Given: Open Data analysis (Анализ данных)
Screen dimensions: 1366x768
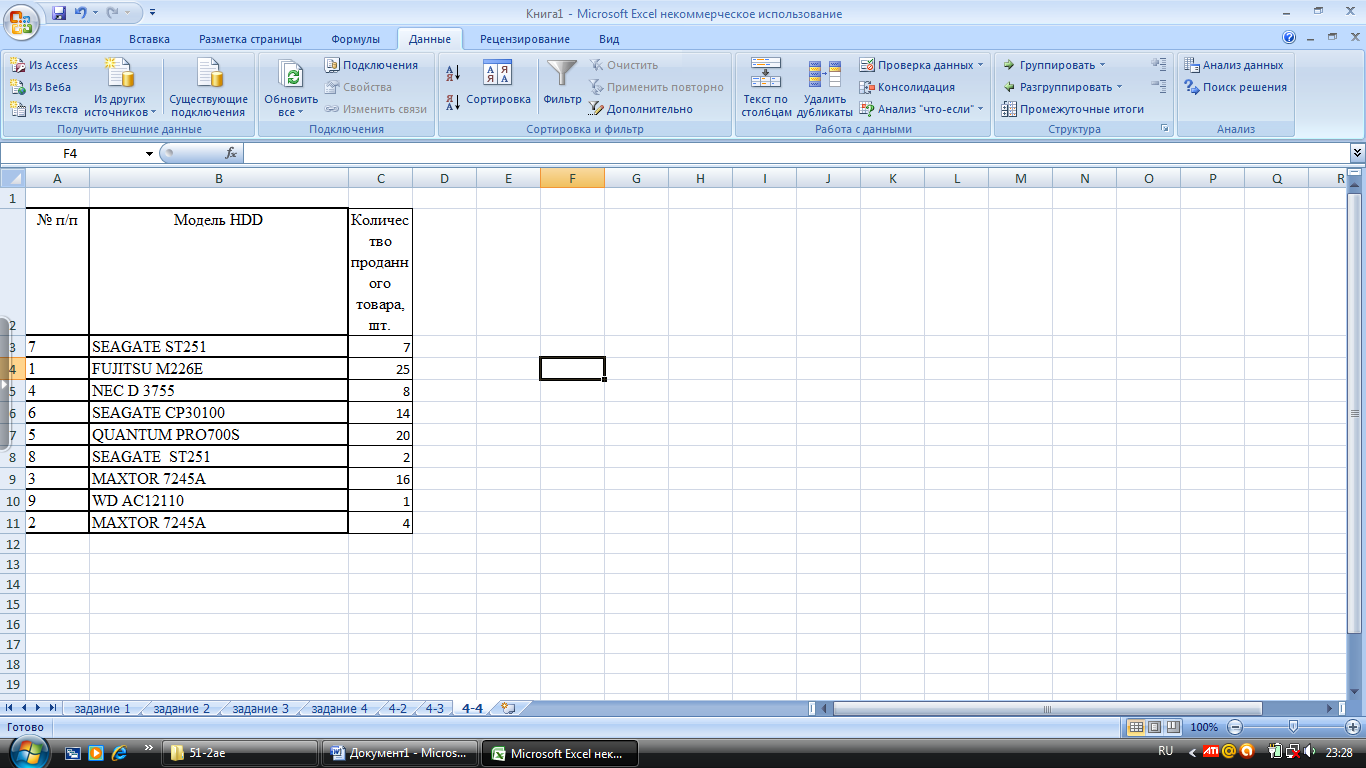Looking at the screenshot, I should click(x=1234, y=65).
